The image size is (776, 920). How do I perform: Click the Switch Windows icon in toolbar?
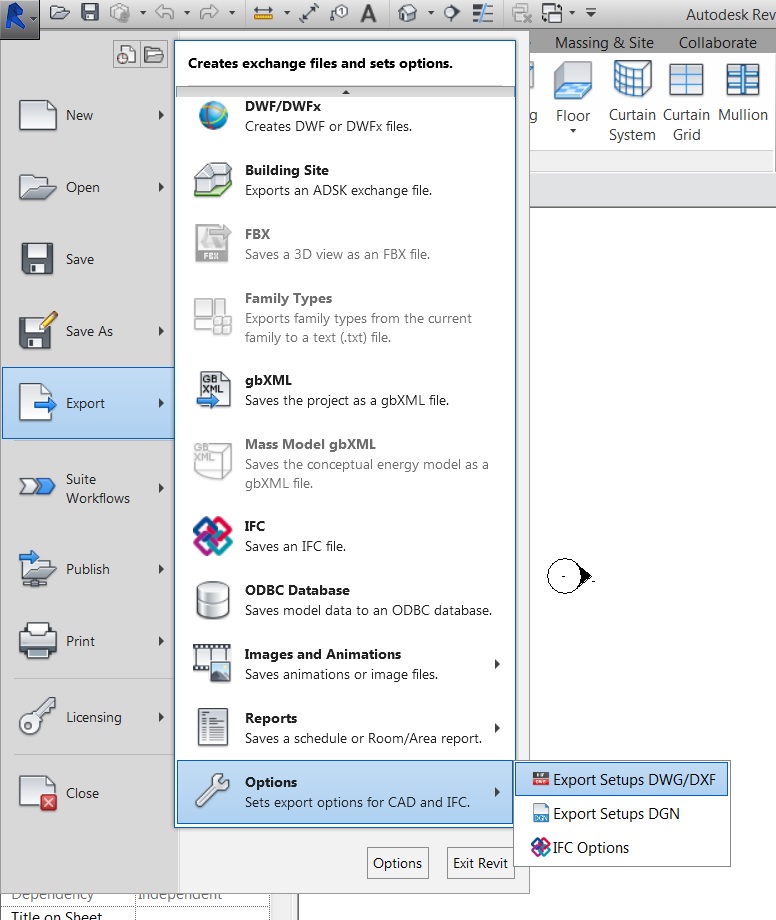552,13
